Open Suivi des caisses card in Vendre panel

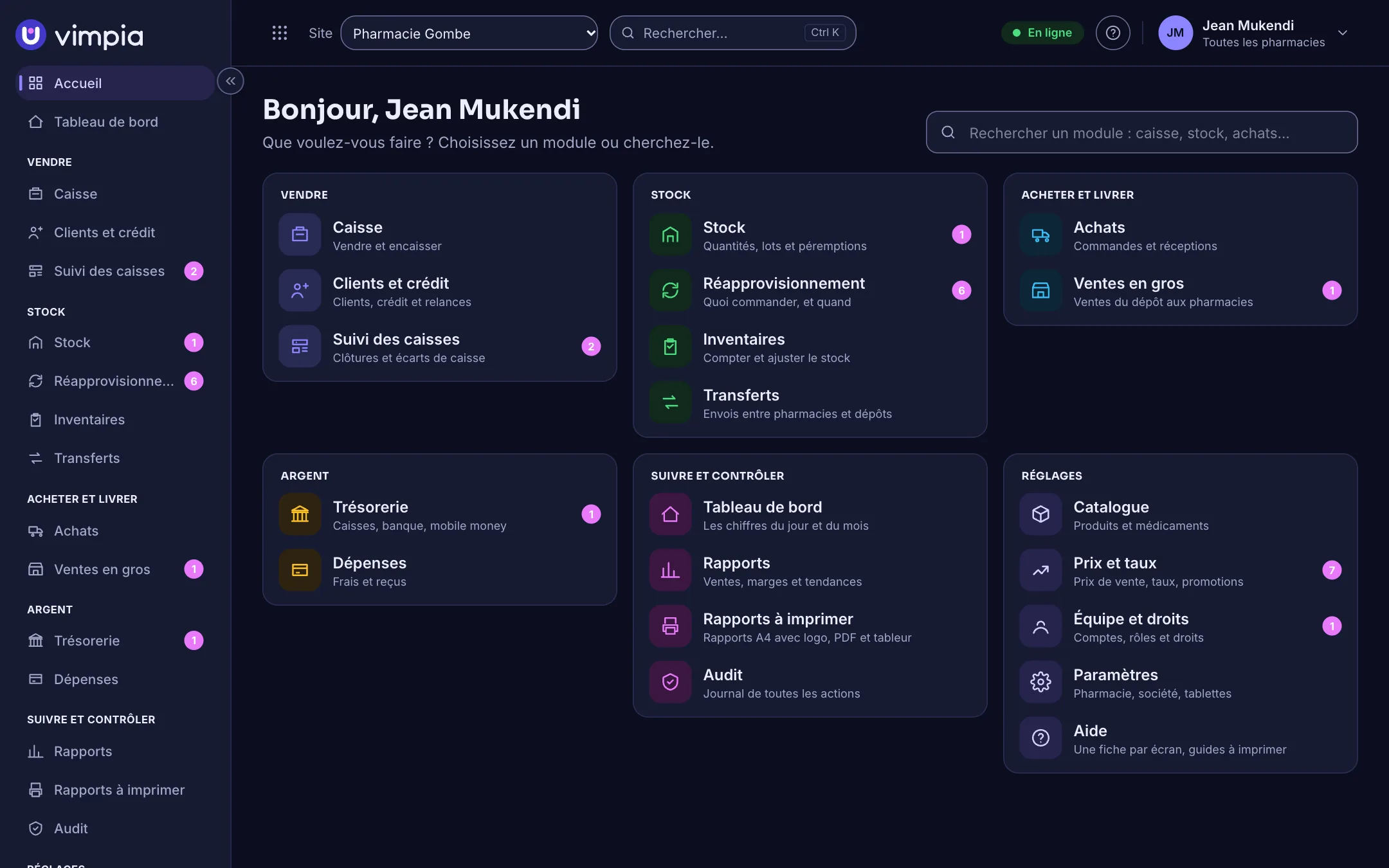(440, 347)
